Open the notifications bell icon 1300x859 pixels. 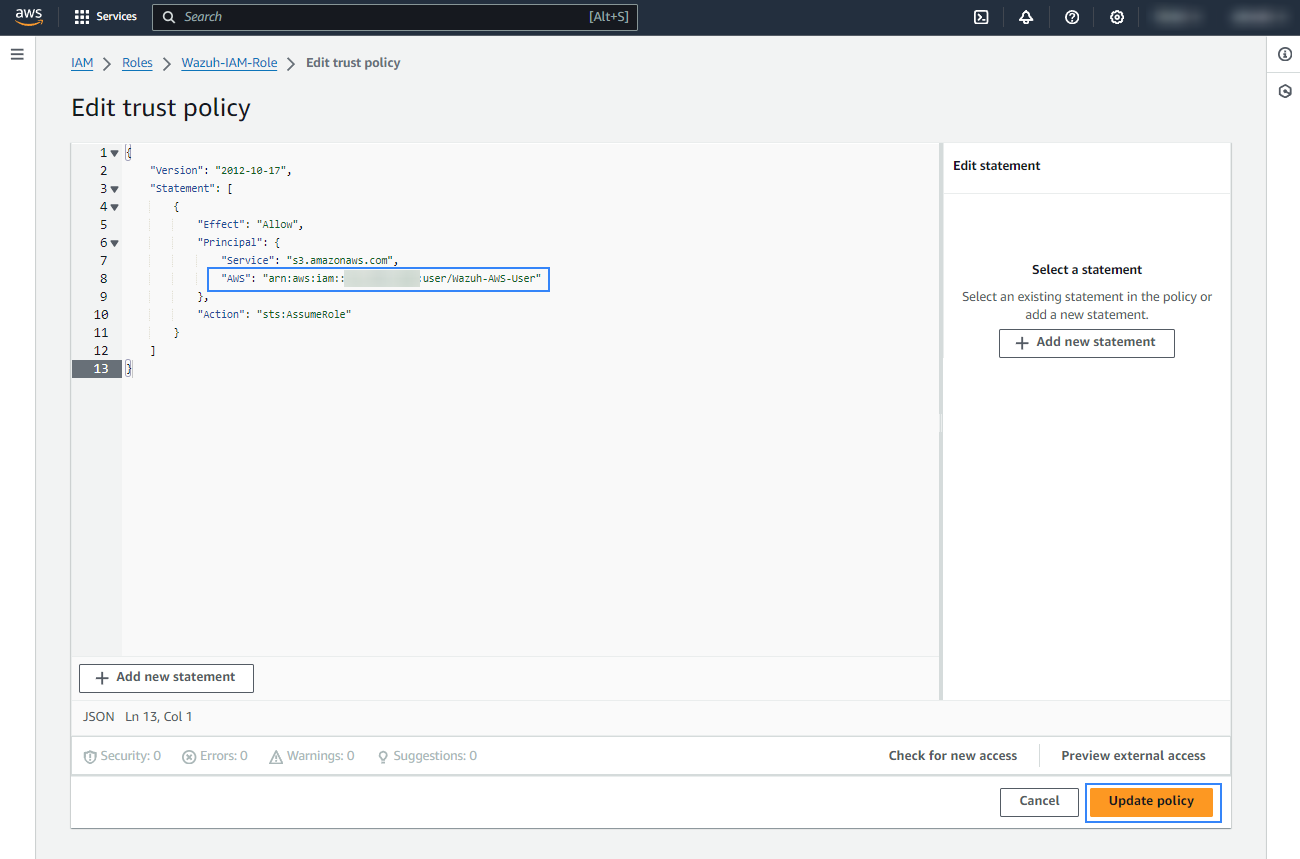click(1026, 17)
